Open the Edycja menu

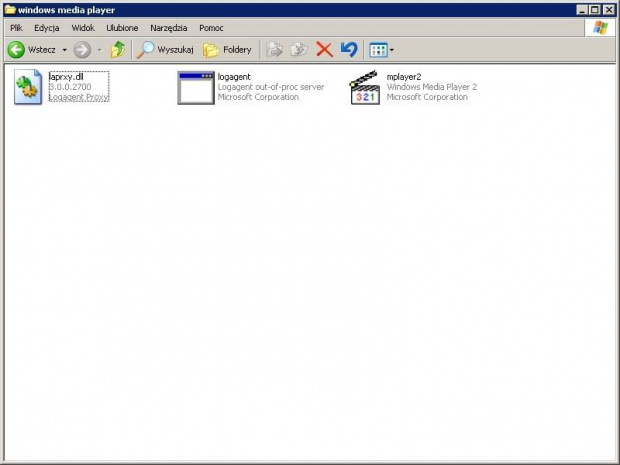[47, 28]
